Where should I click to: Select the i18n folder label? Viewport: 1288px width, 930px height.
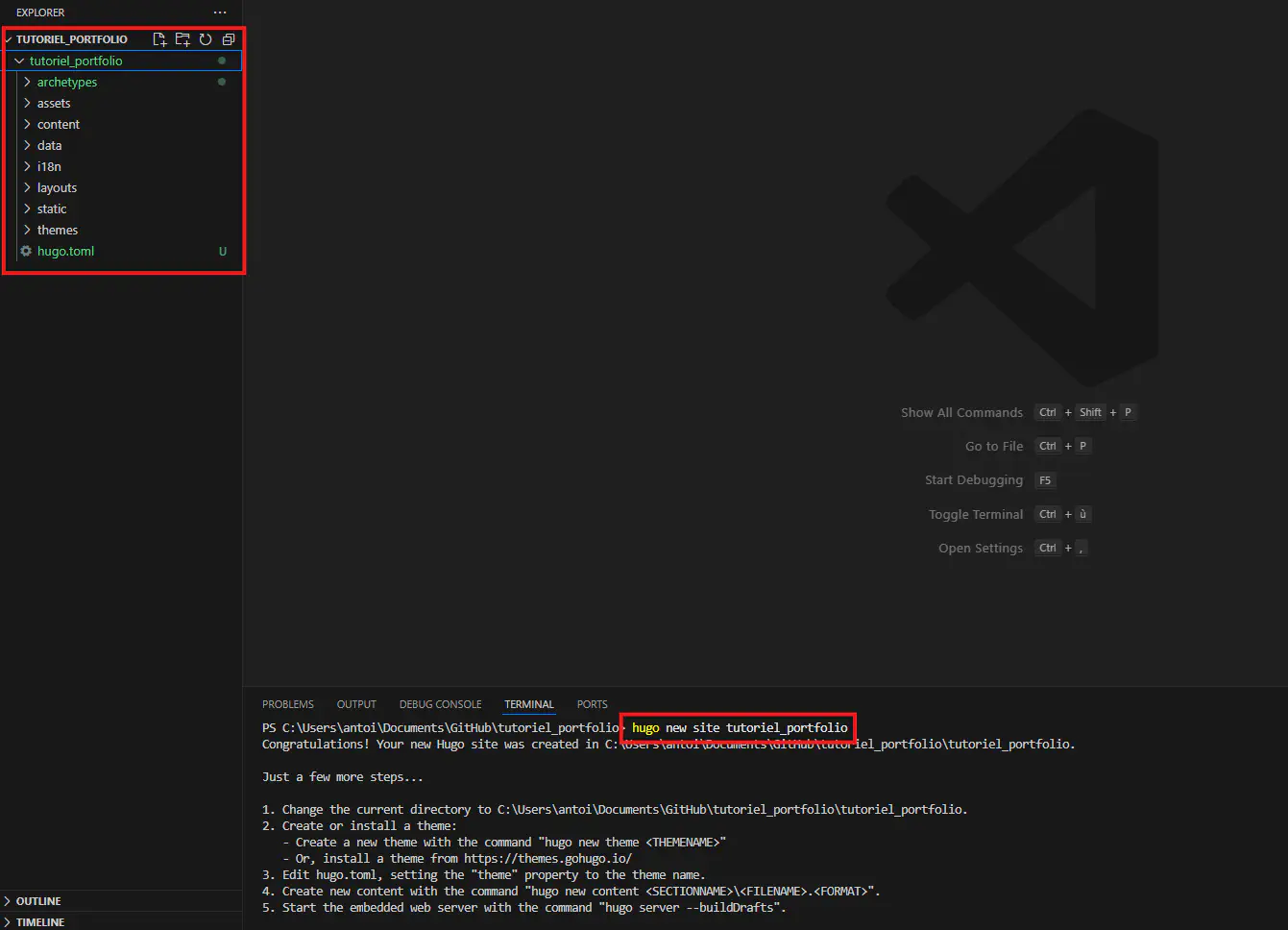pyautogui.click(x=49, y=166)
